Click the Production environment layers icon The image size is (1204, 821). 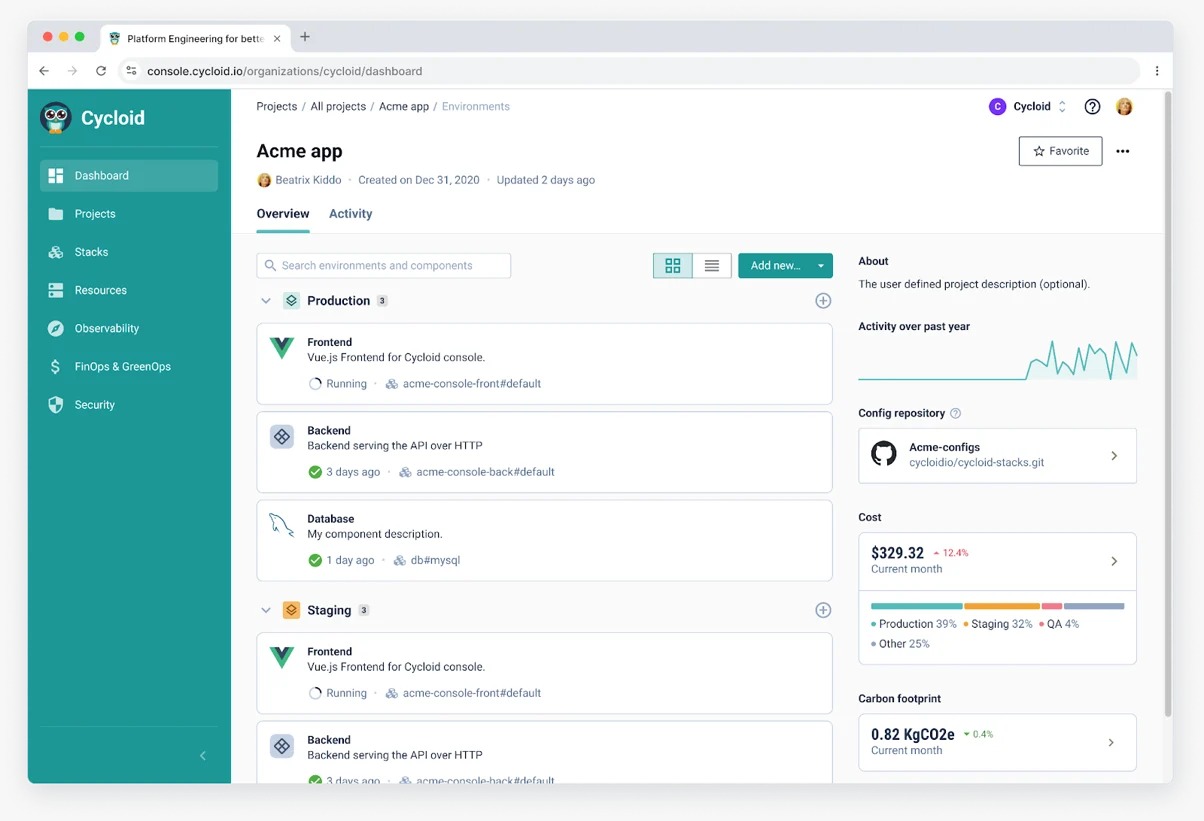(x=291, y=301)
